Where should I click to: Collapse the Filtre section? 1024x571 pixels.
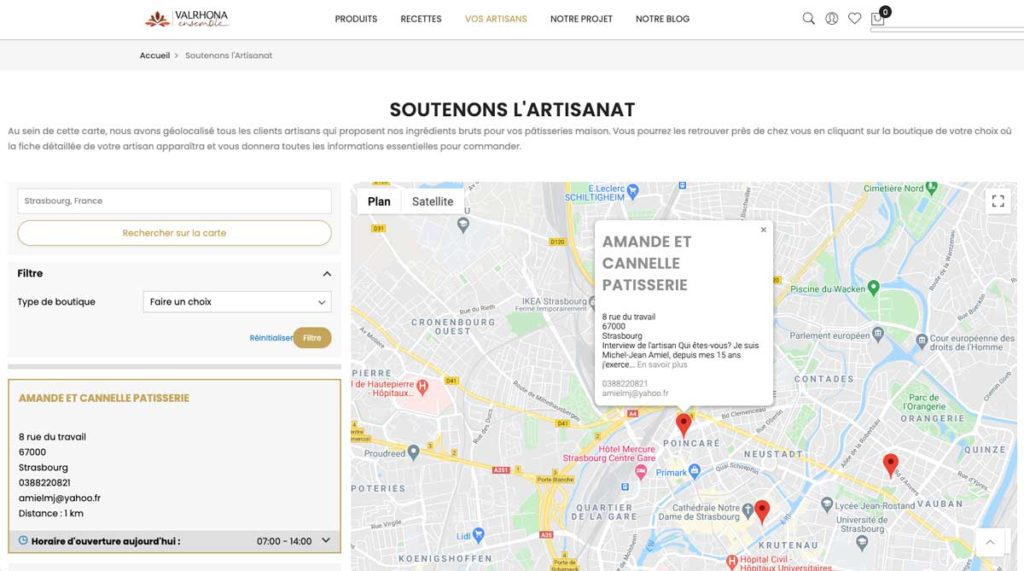pos(326,274)
